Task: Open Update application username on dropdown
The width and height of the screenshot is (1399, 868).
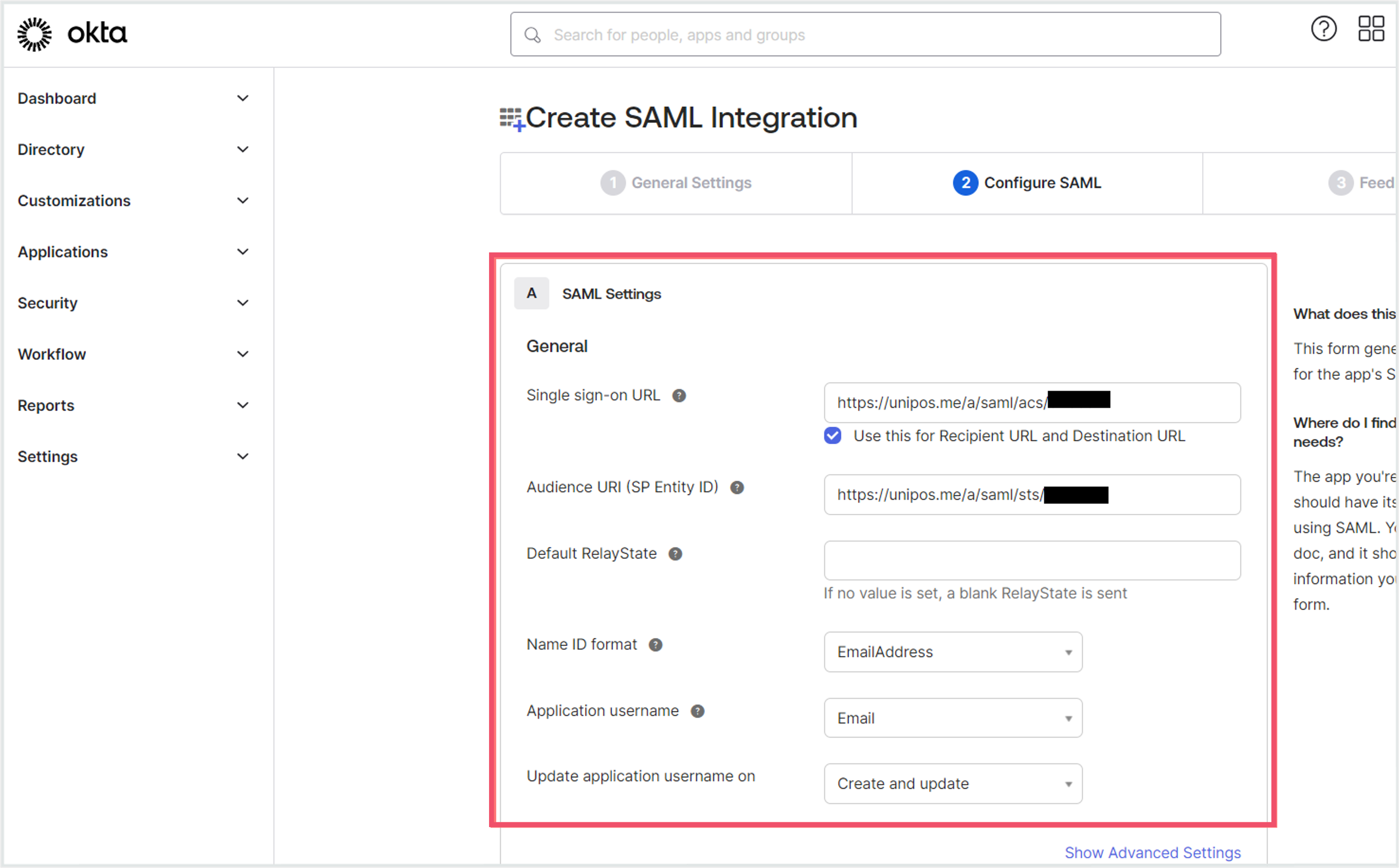Action: click(953, 784)
